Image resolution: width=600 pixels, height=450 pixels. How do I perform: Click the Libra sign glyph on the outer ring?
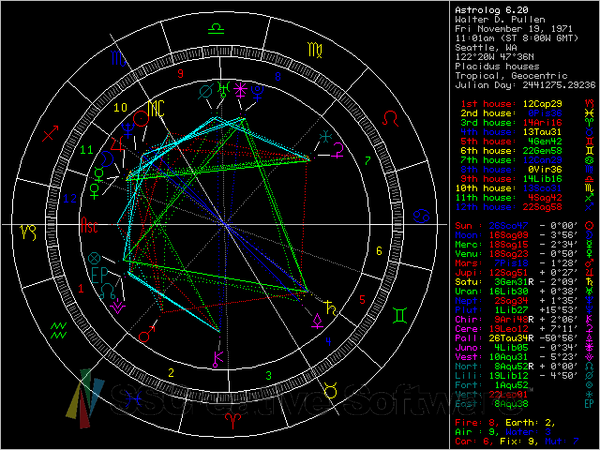point(216,28)
